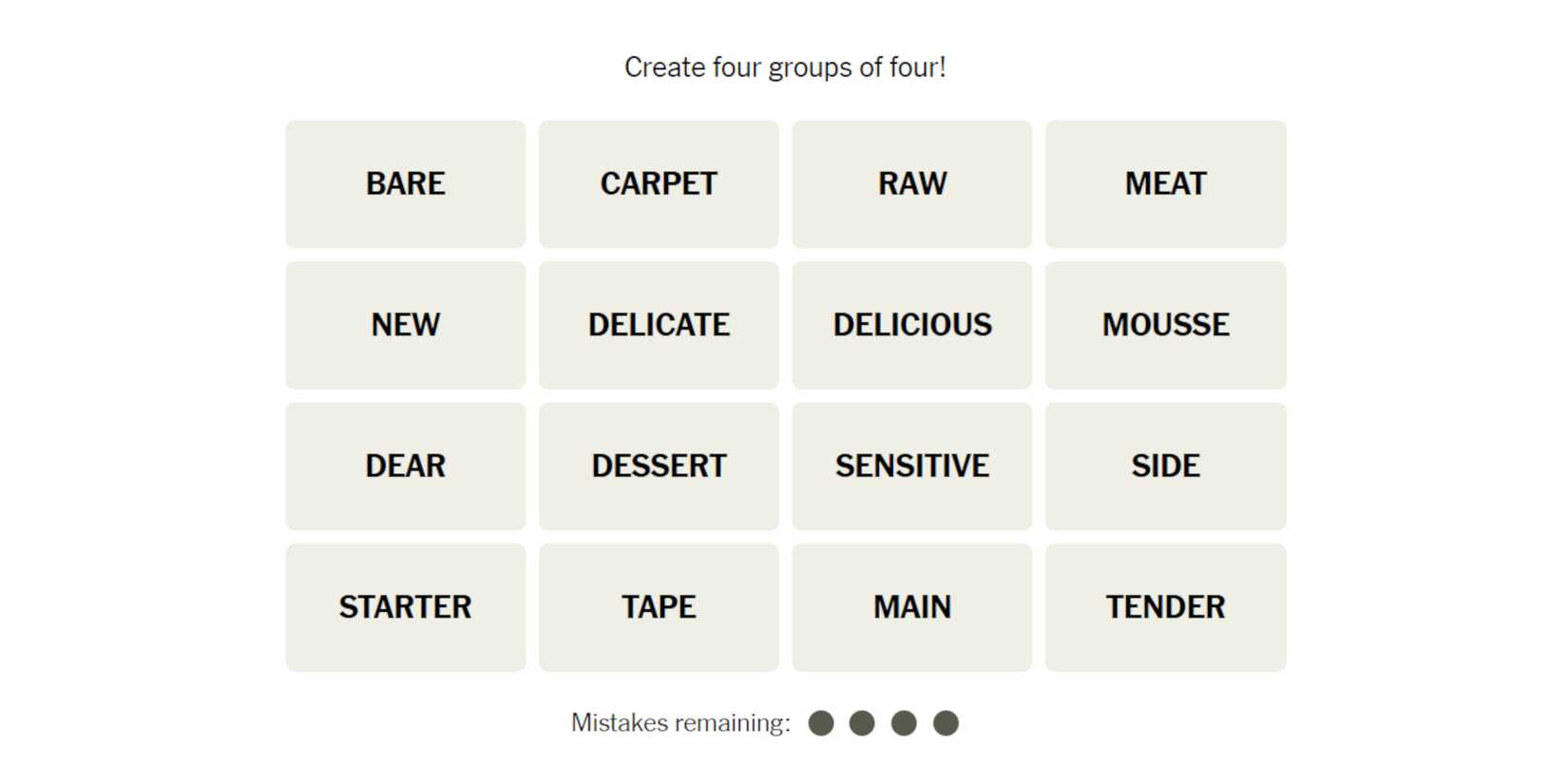
Task: Click the last mistakes remaining dot
Action: click(946, 723)
